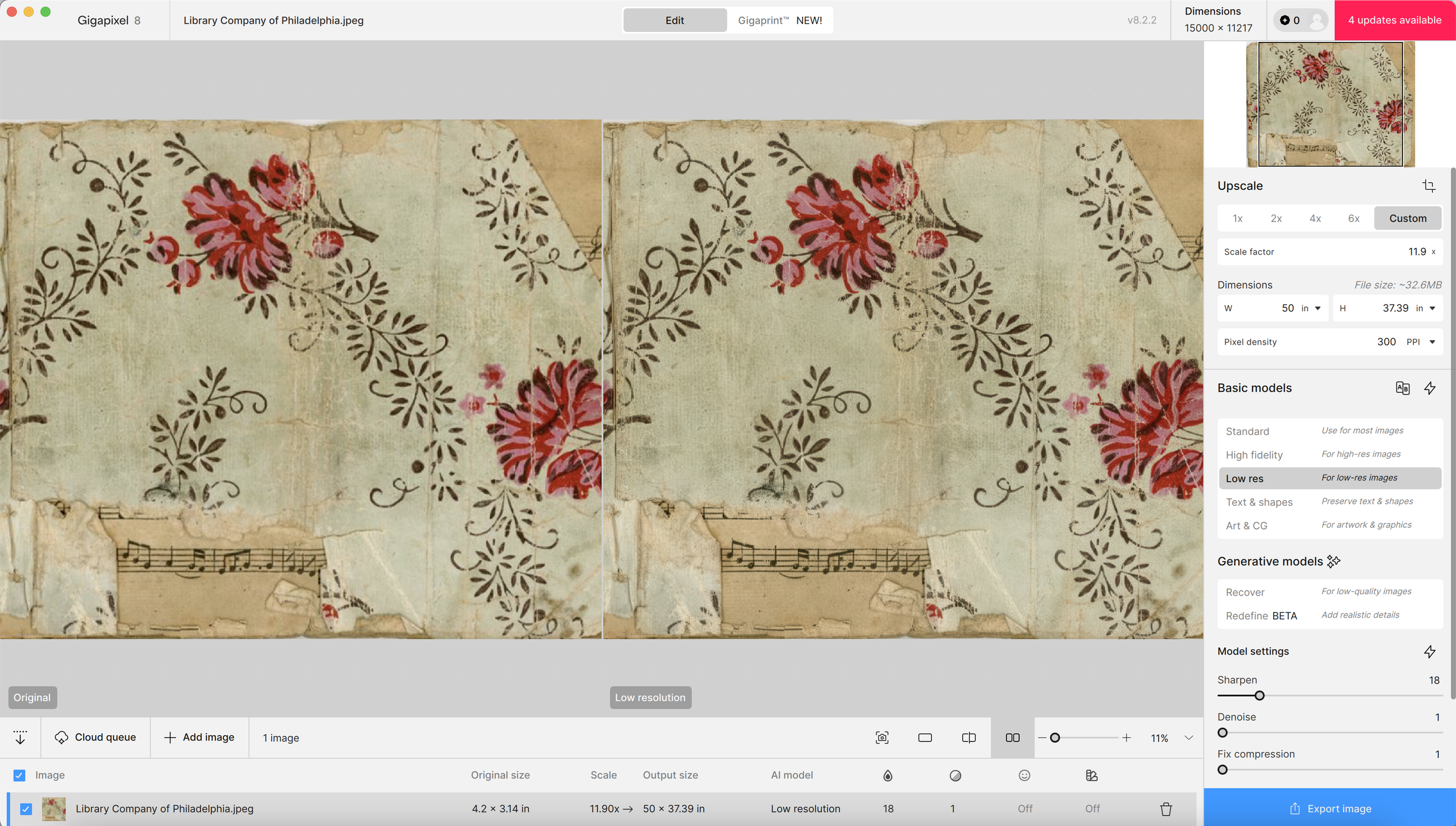1456x826 pixels.
Task: Choose the Low res model
Action: point(1330,478)
